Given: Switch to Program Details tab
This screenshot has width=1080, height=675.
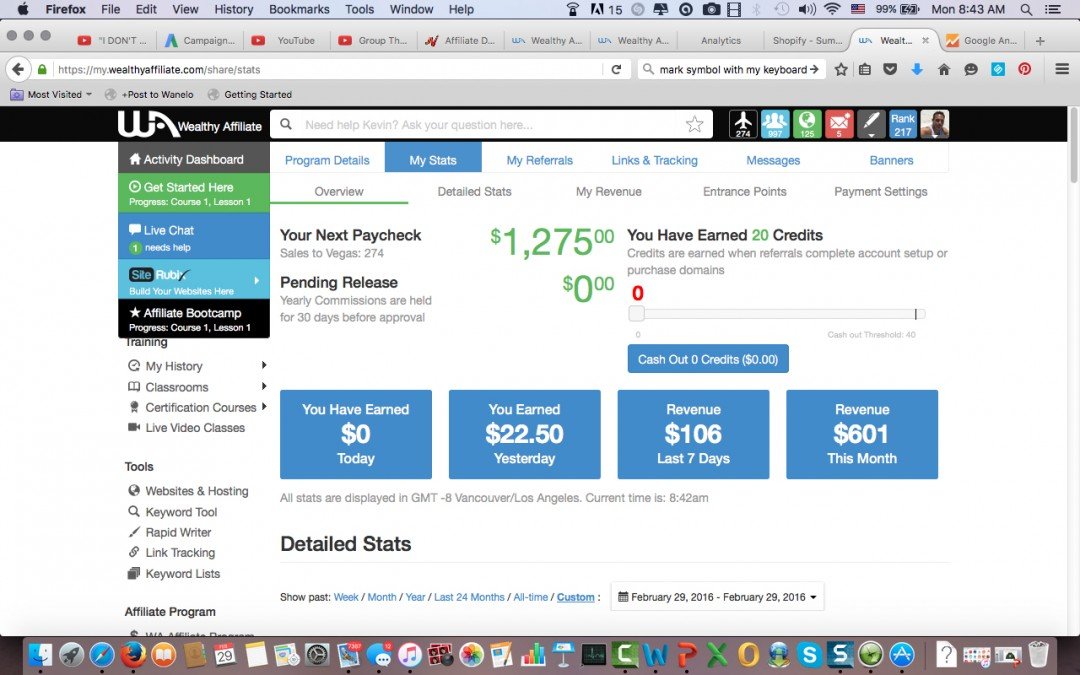Looking at the screenshot, I should pos(327,160).
